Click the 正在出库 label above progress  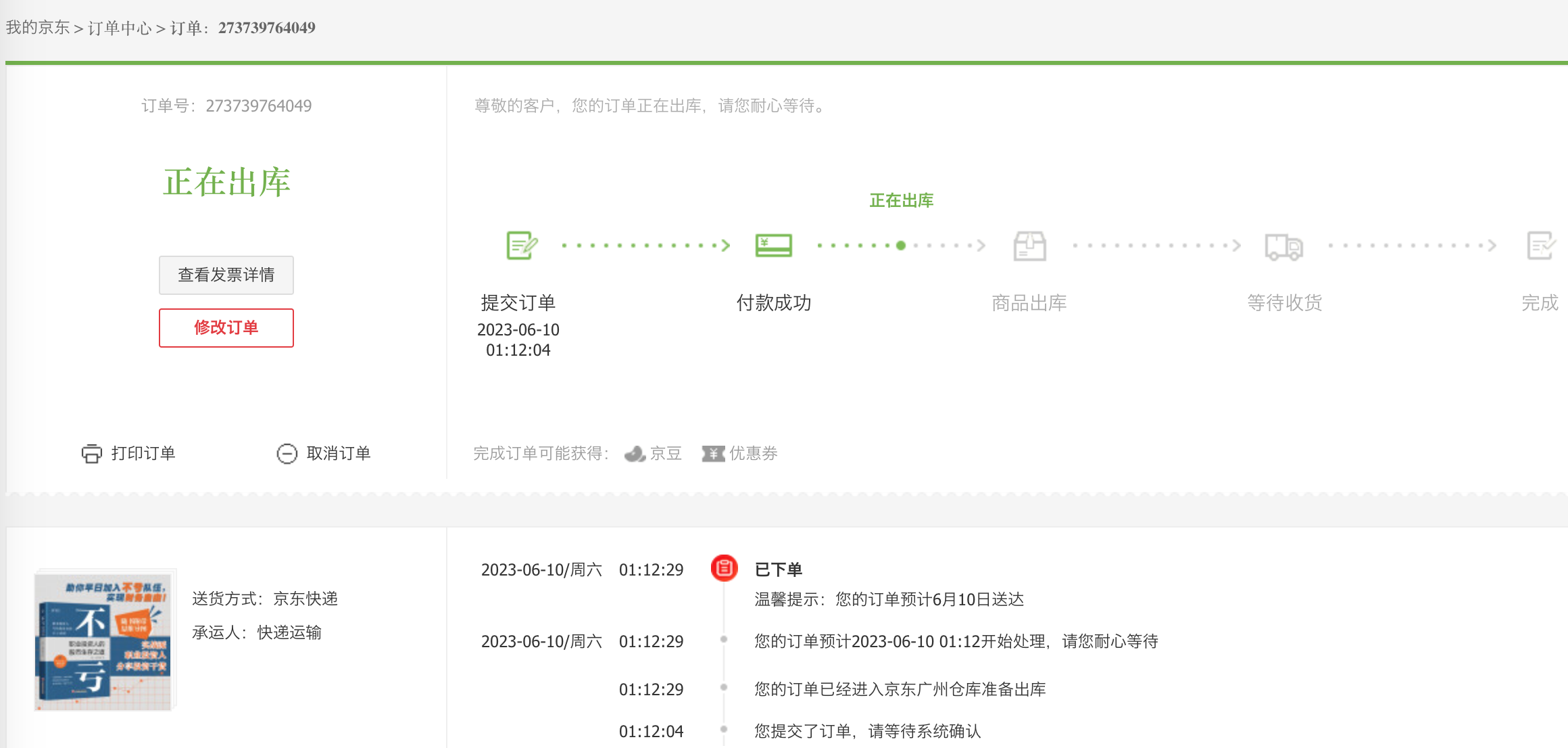point(901,200)
